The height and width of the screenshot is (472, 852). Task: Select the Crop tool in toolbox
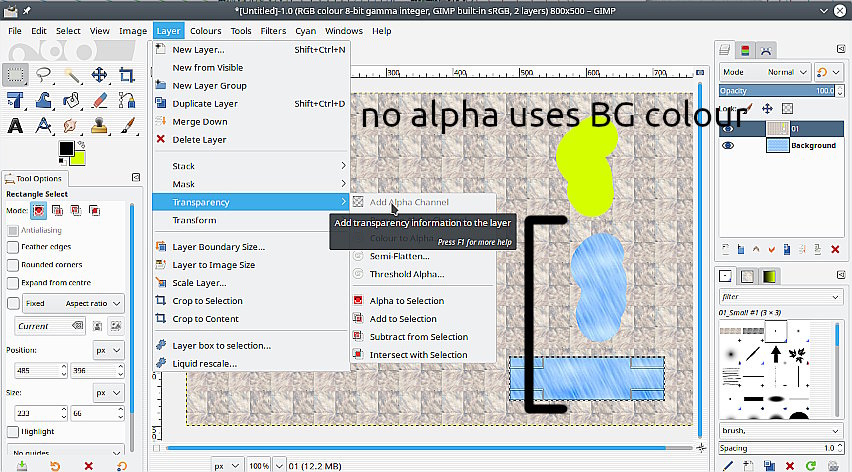pos(127,74)
